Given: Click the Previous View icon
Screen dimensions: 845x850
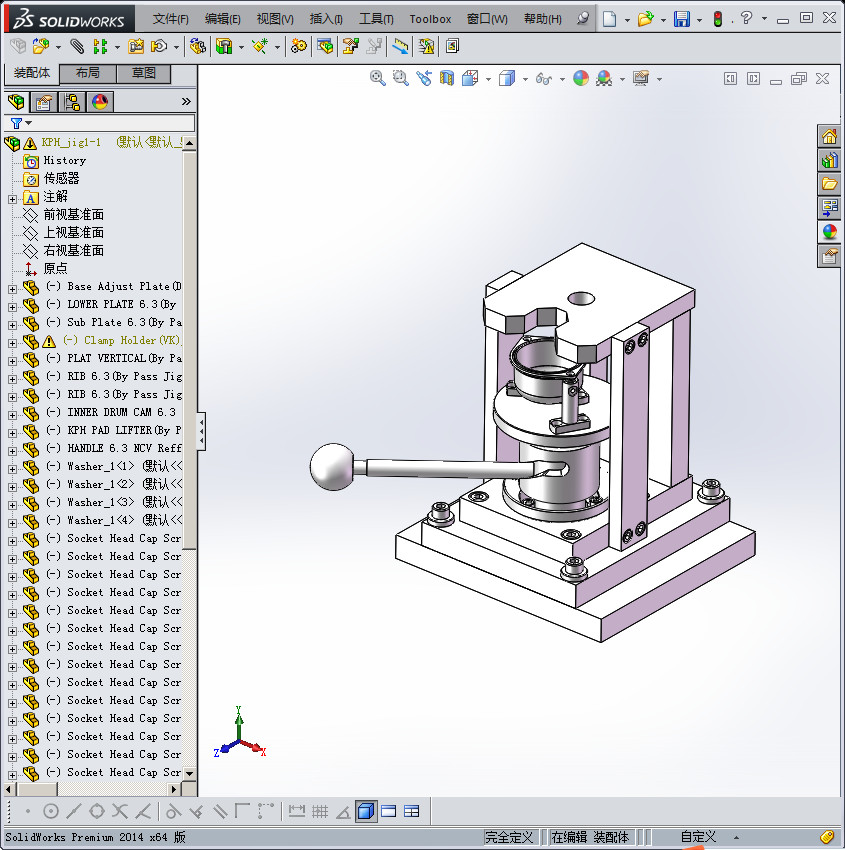Looking at the screenshot, I should [424, 79].
